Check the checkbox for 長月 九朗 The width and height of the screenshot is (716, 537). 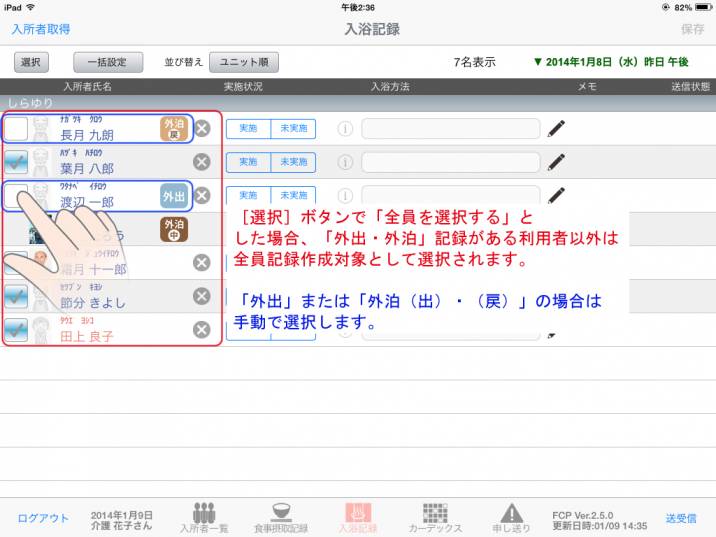point(16,128)
